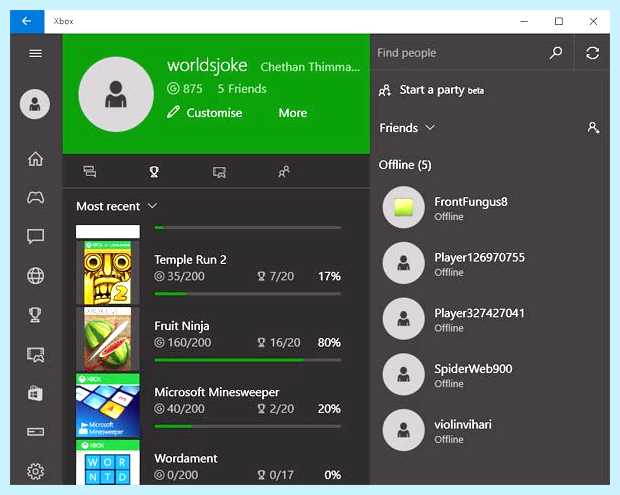Switch to the achievements trophy tab
Viewport: 620px width, 495px height.
154,172
